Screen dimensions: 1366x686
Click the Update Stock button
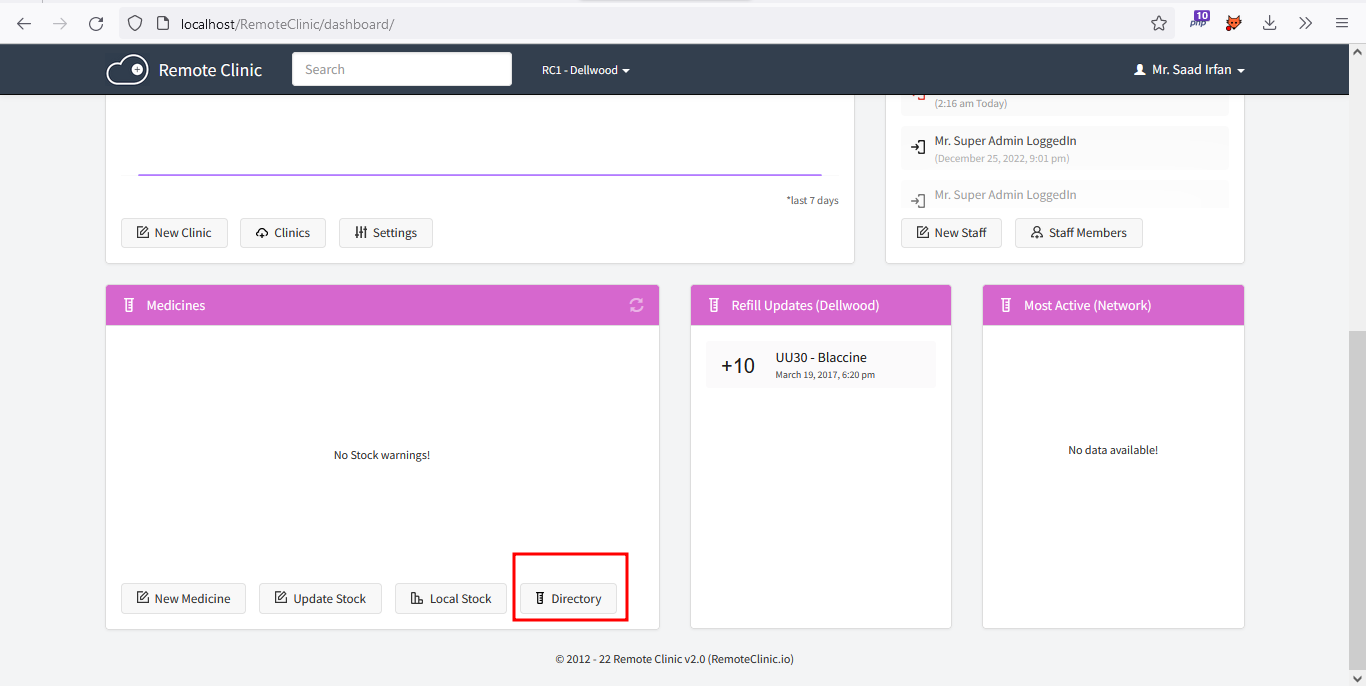point(320,599)
